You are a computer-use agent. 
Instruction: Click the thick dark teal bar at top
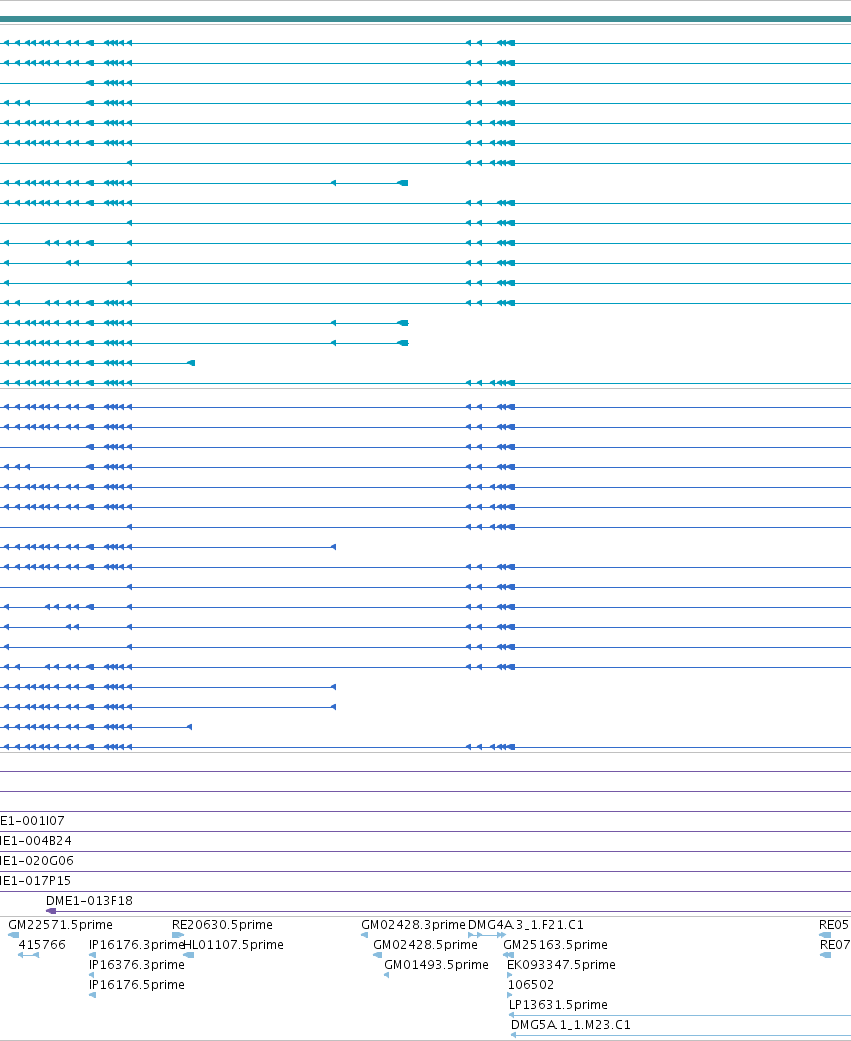point(426,19)
